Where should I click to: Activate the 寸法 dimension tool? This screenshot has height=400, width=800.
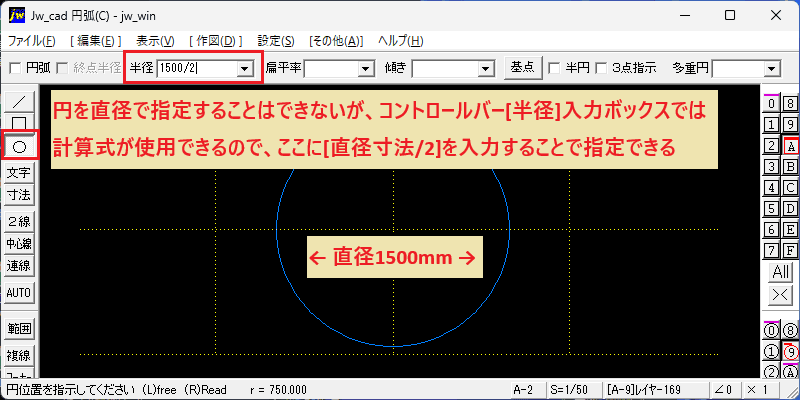tap(19, 195)
